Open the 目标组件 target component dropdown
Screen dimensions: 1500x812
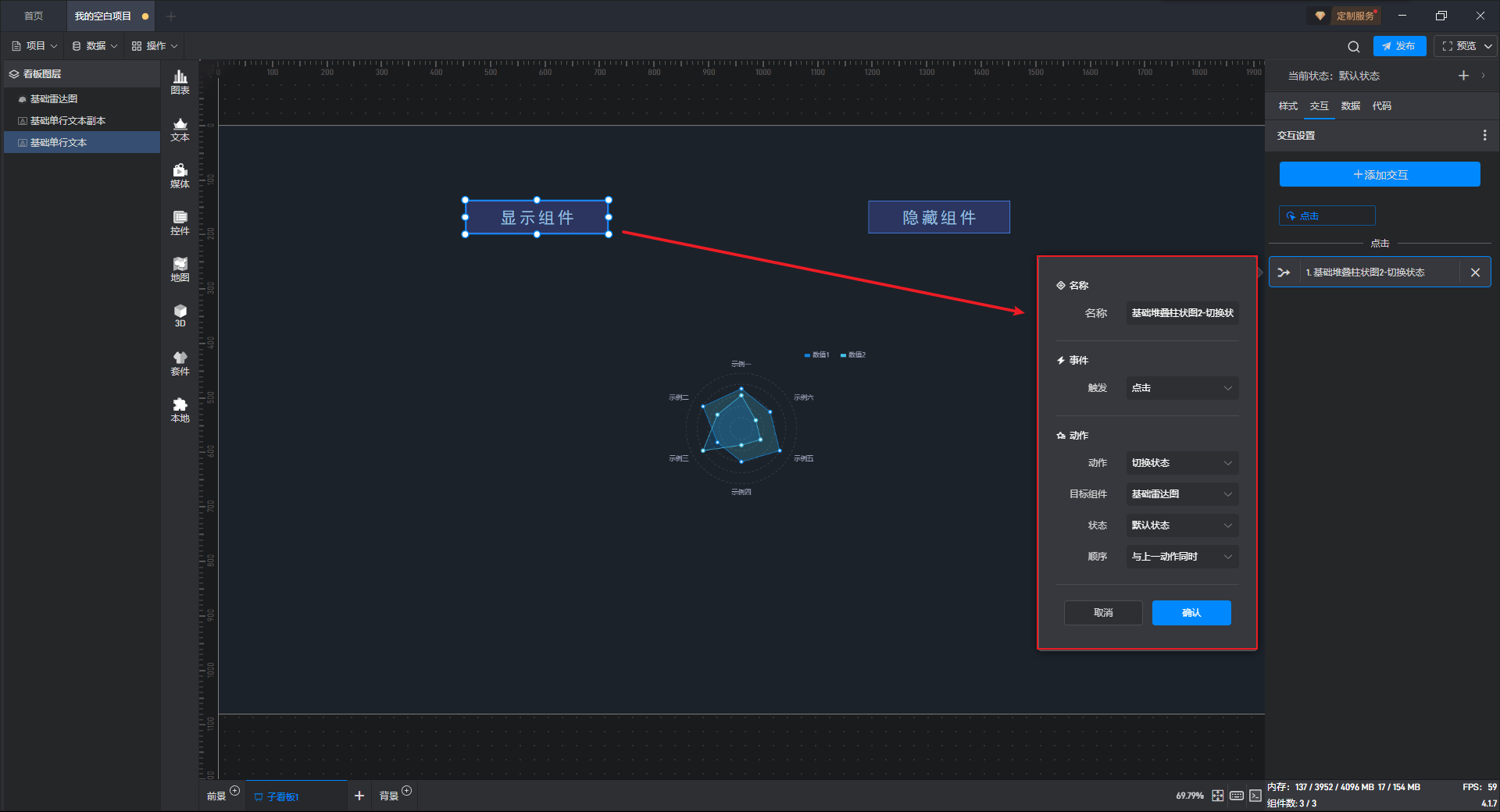click(x=1181, y=494)
